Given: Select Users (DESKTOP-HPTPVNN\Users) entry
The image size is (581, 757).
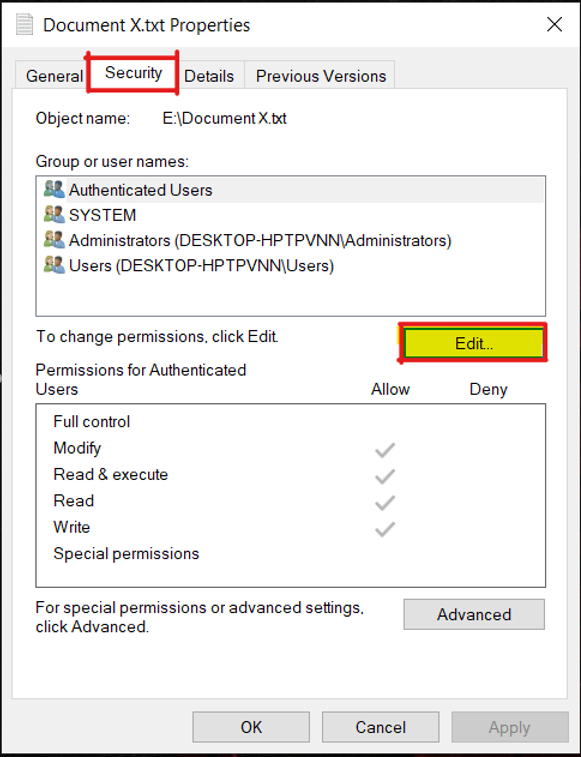Looking at the screenshot, I should tap(291, 266).
